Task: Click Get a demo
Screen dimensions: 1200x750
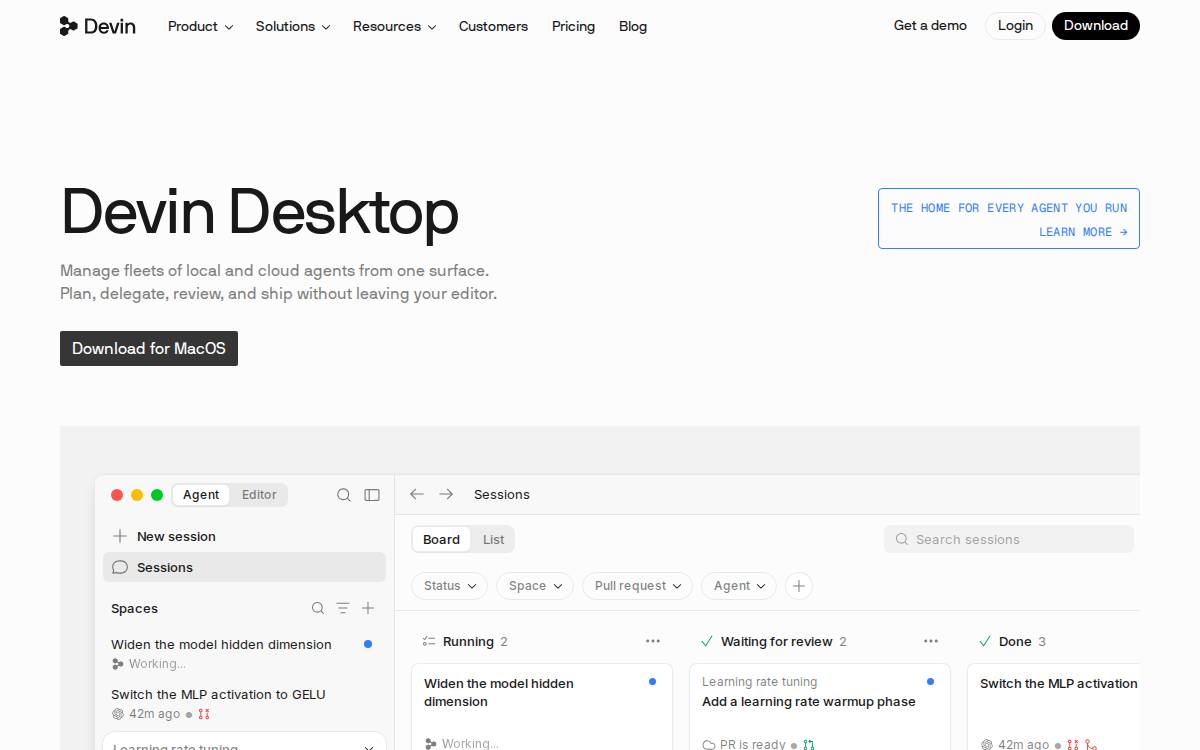Action: pos(930,26)
